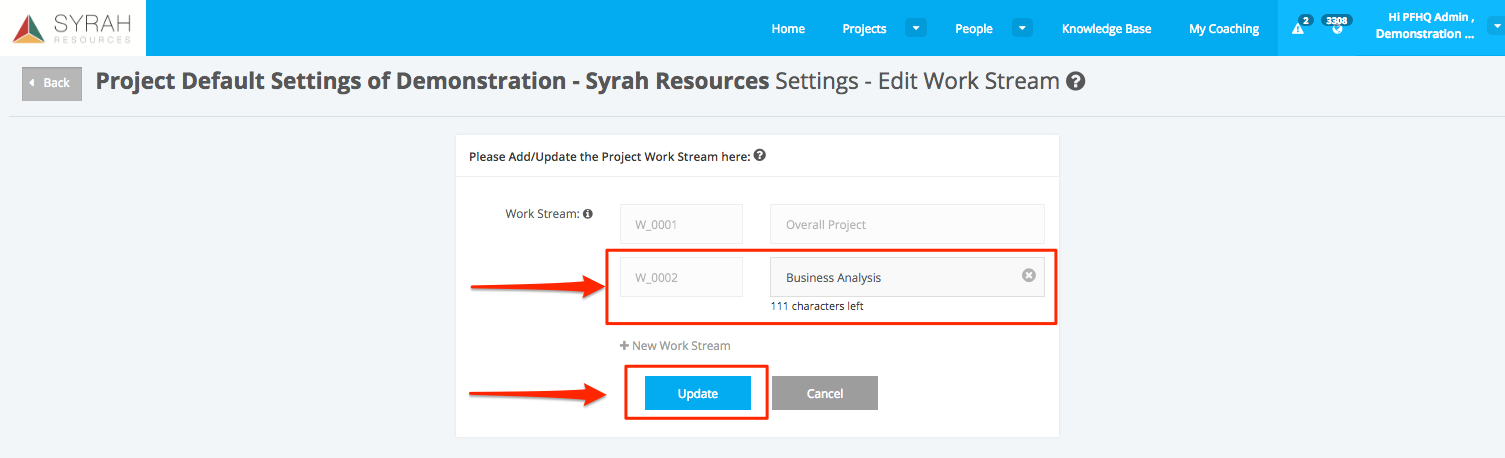Open the Projects menu item
The width and height of the screenshot is (1505, 458).
point(864,29)
